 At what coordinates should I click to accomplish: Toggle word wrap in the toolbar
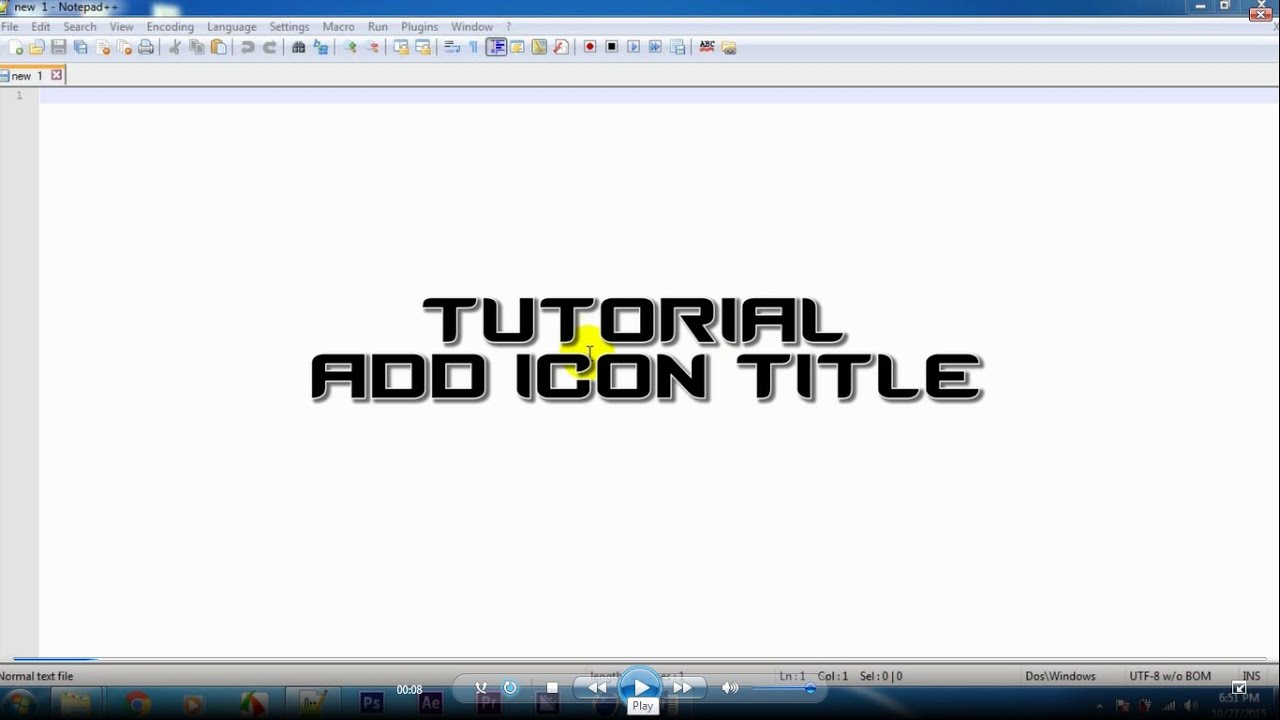[x=452, y=47]
